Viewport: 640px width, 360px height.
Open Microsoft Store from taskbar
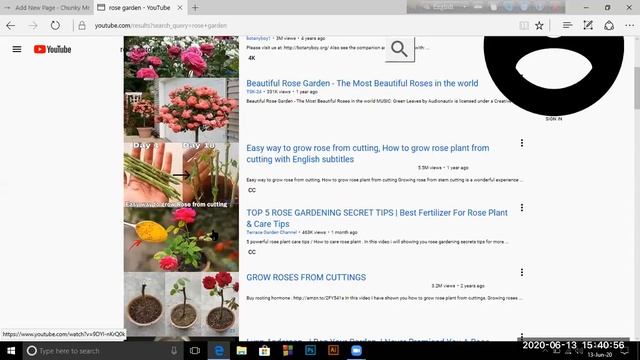(264, 351)
